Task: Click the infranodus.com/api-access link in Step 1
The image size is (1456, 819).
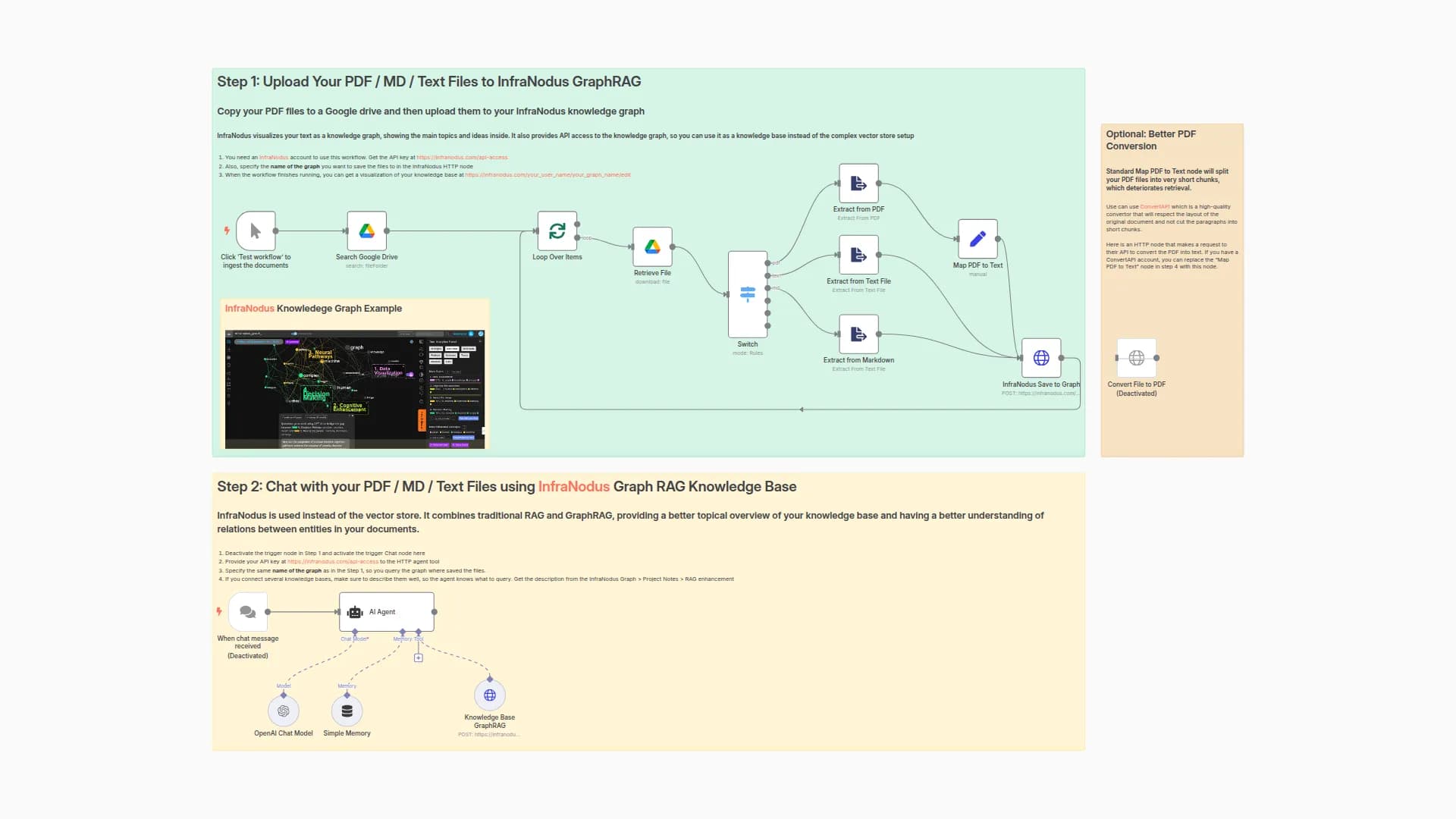Action: [462, 158]
